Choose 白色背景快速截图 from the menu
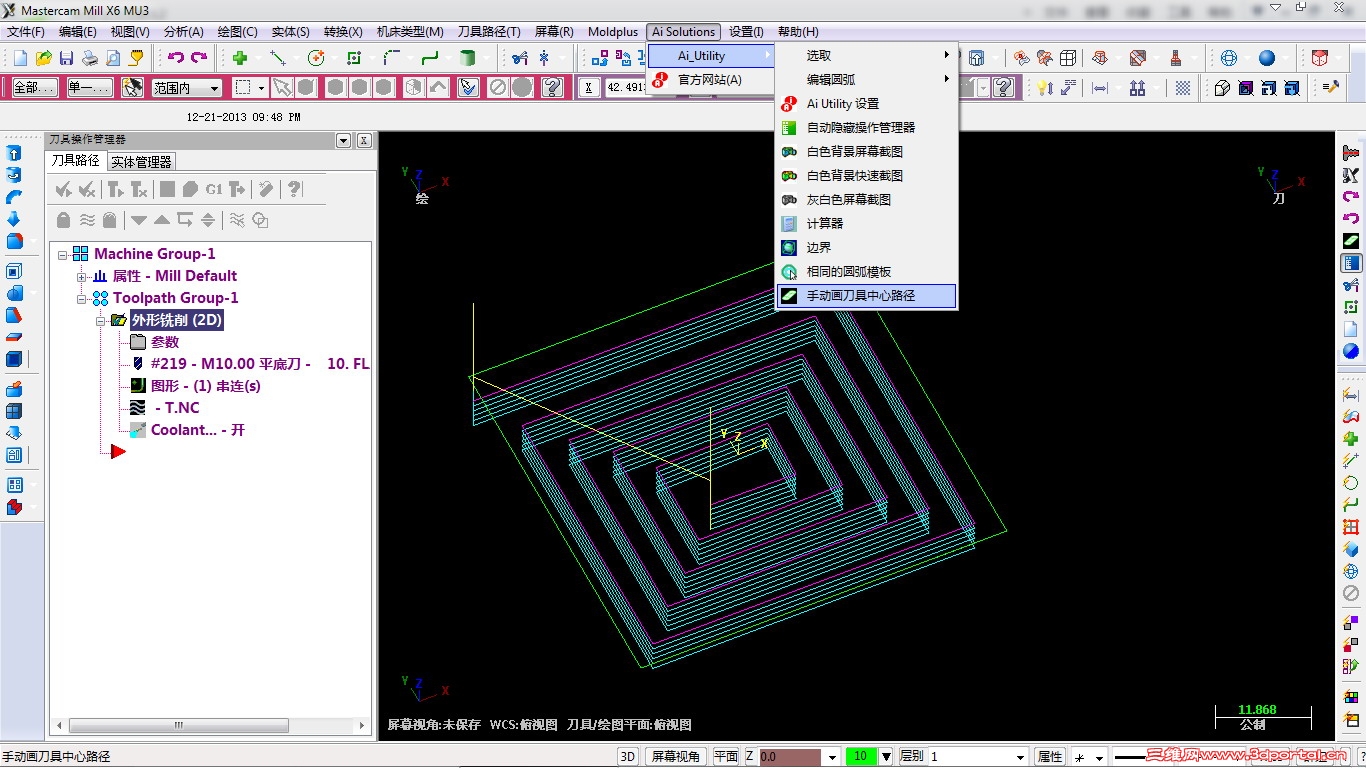Viewport: 1366px width, 768px height. 867,175
